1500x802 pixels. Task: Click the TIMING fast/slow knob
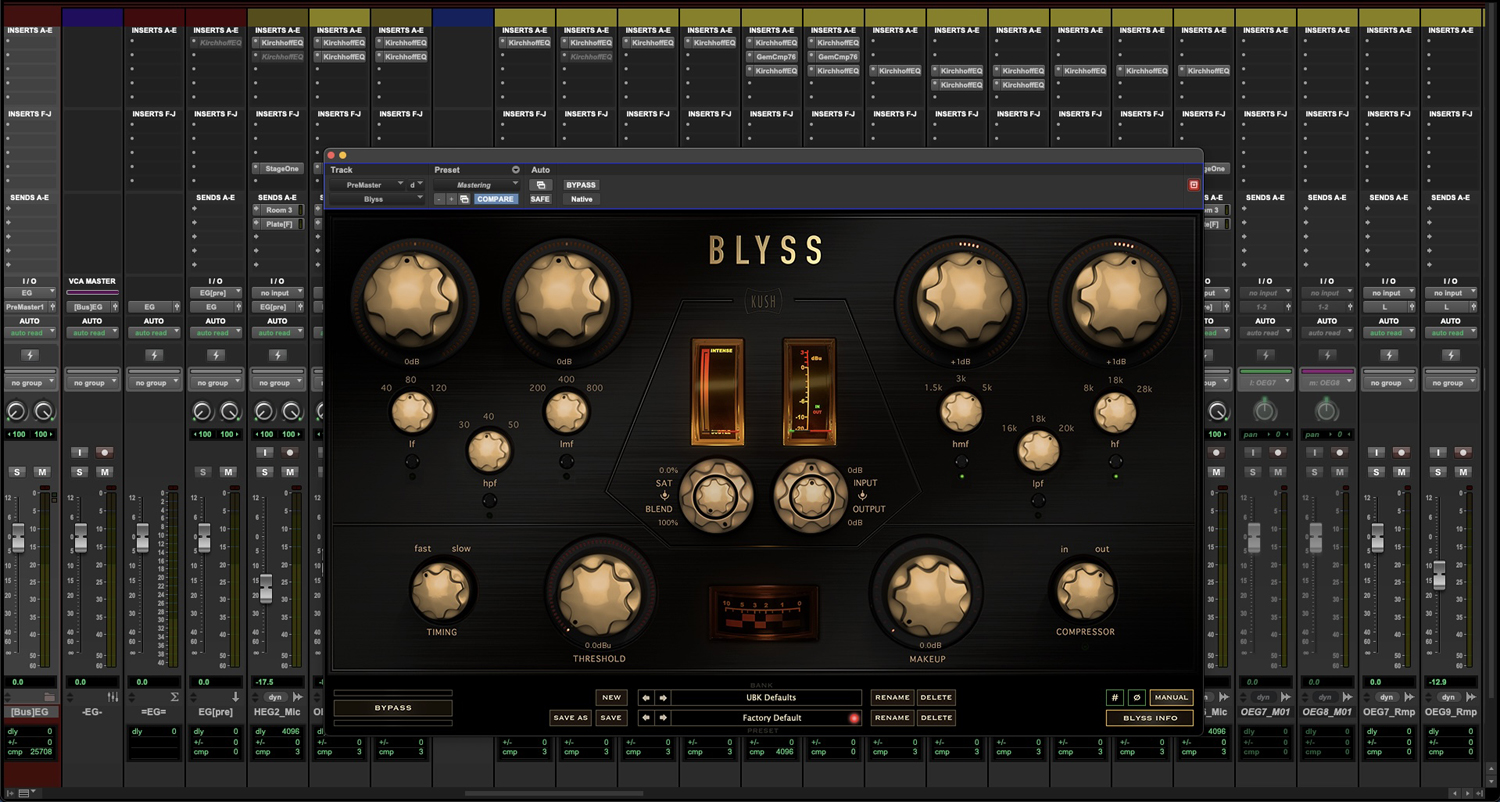(441, 590)
